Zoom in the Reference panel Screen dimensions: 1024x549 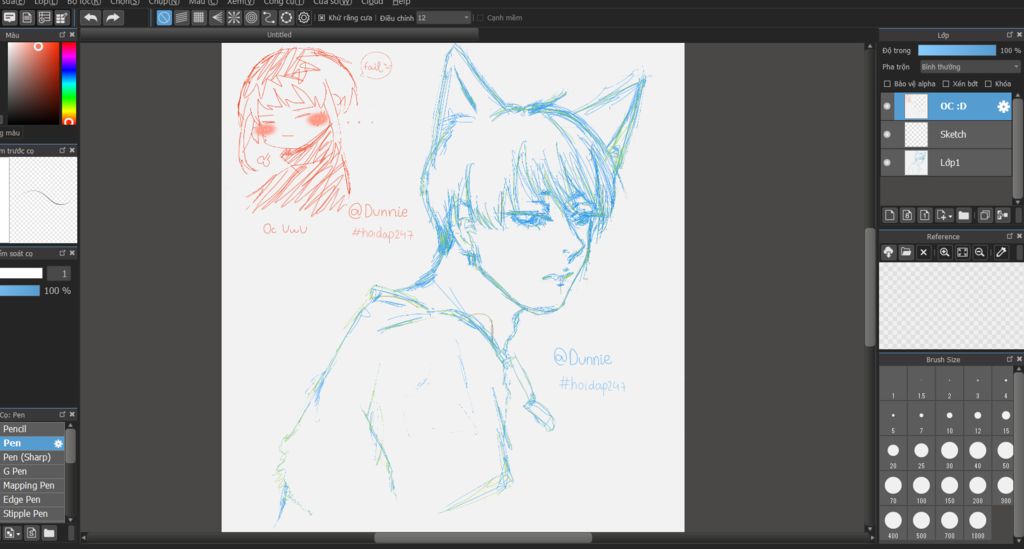click(944, 252)
